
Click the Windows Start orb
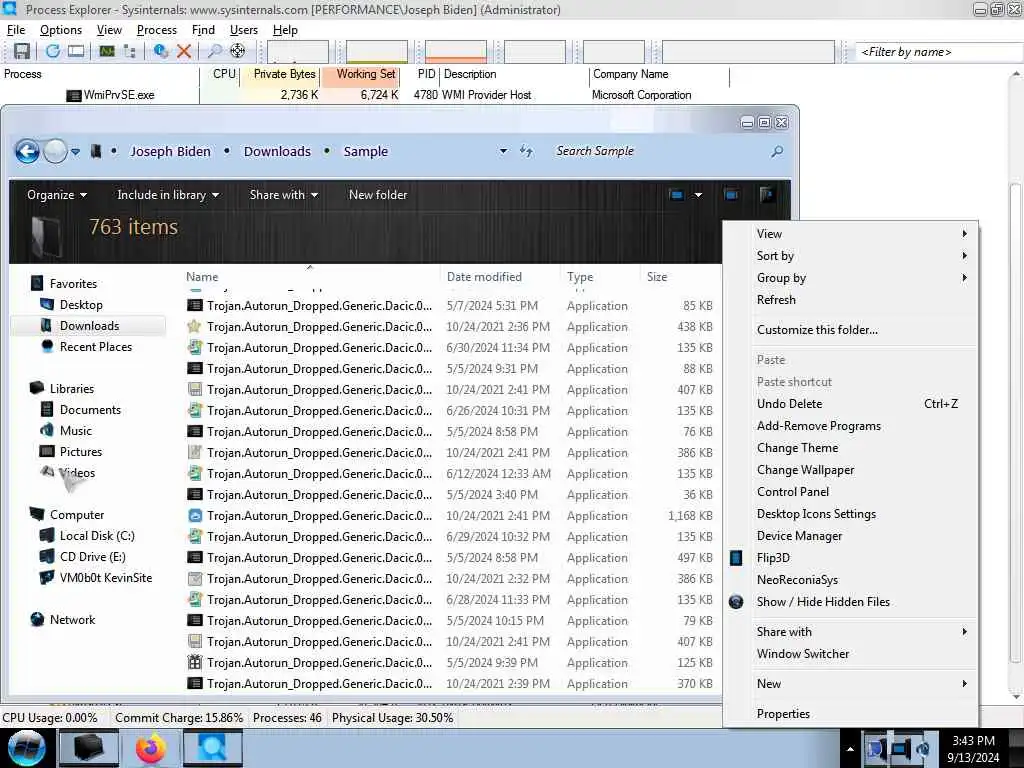click(26, 748)
